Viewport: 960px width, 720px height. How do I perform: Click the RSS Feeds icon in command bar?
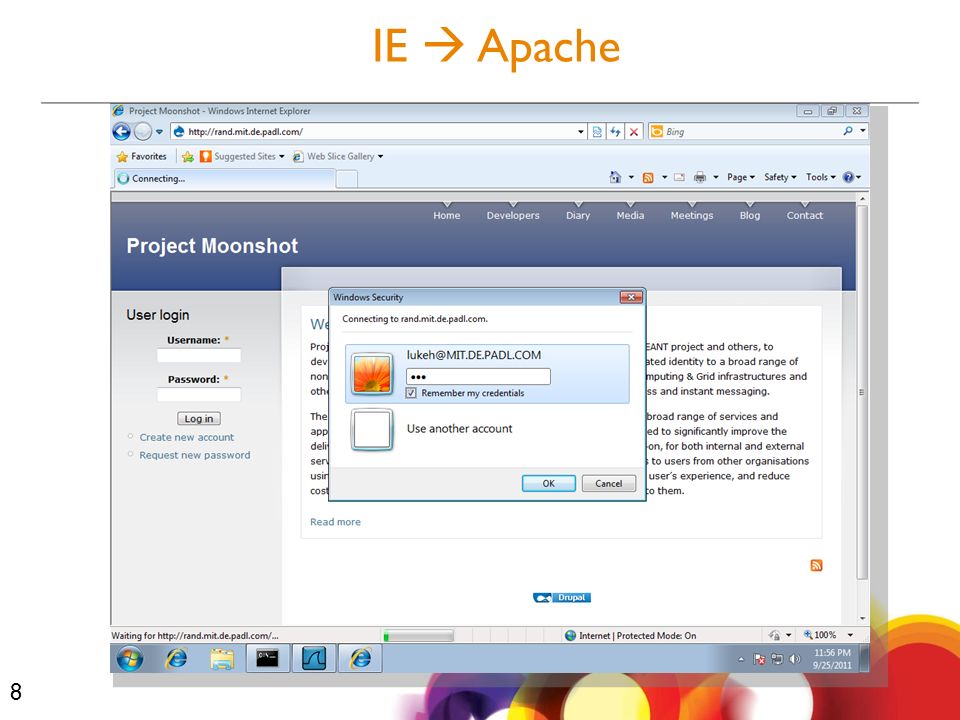[x=648, y=178]
